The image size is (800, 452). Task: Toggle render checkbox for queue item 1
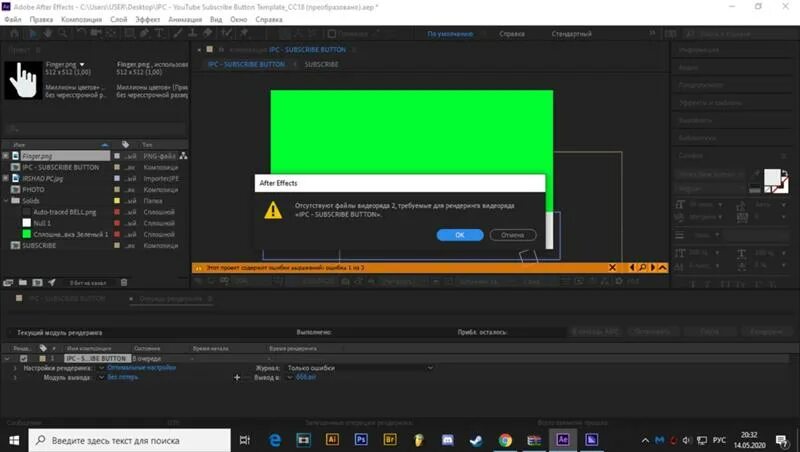(x=23, y=359)
